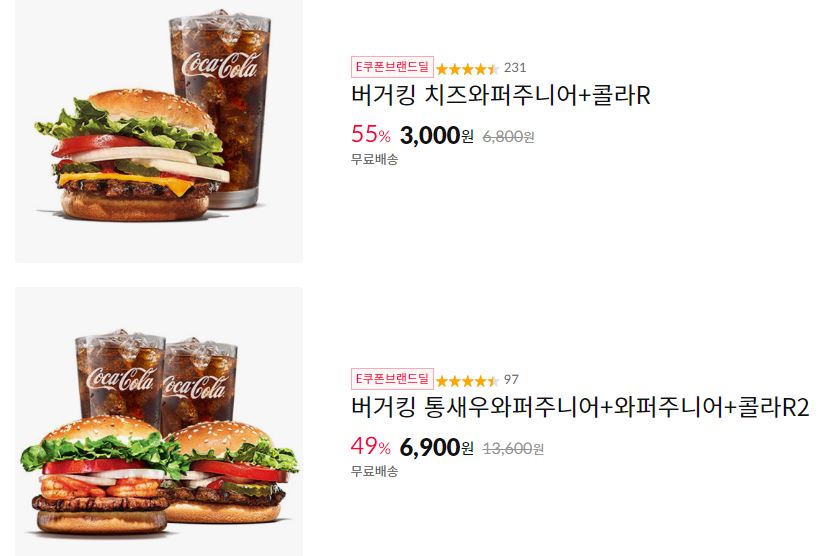The image size is (827, 556).
Task: Open the 통새우와퍼주니어 two-burger product image
Action: (x=159, y=421)
